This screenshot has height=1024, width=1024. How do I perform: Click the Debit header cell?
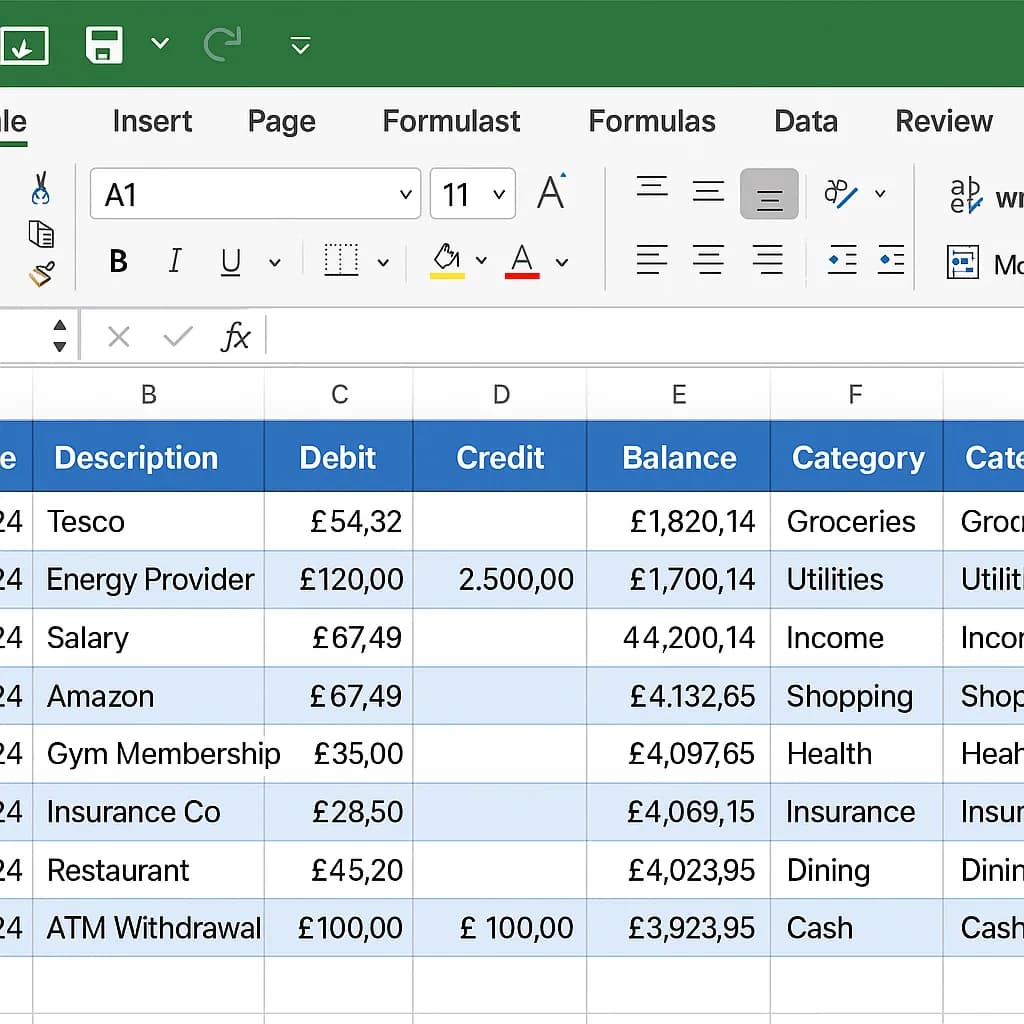coord(339,456)
